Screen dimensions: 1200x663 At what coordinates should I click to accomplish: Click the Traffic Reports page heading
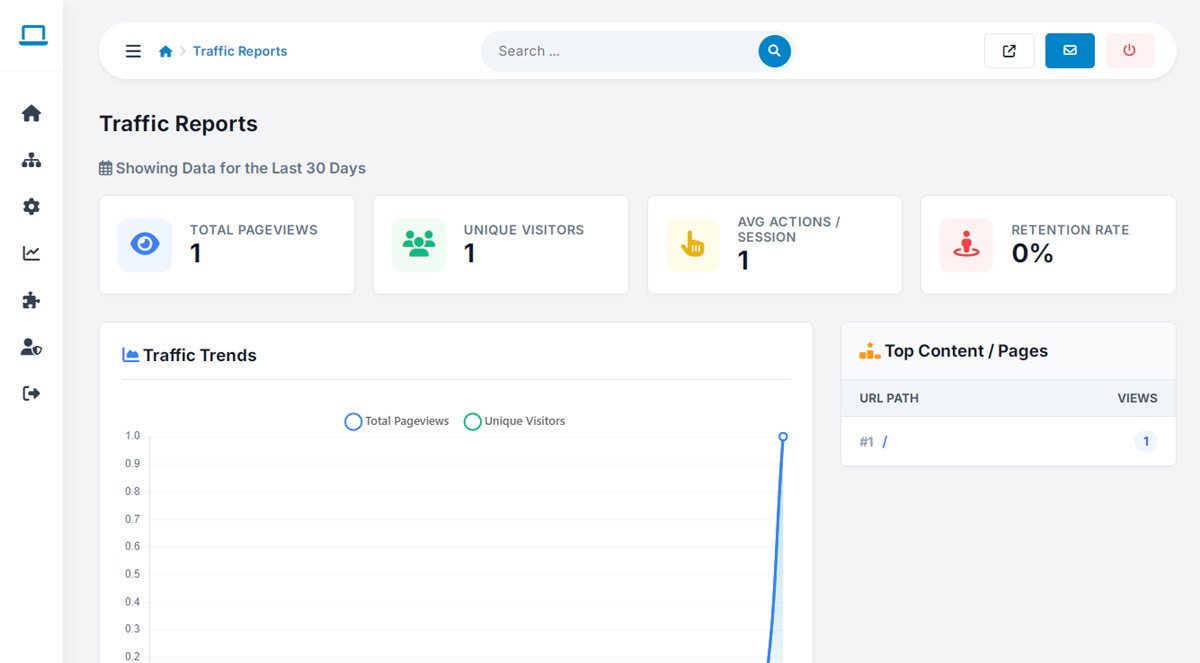(178, 124)
